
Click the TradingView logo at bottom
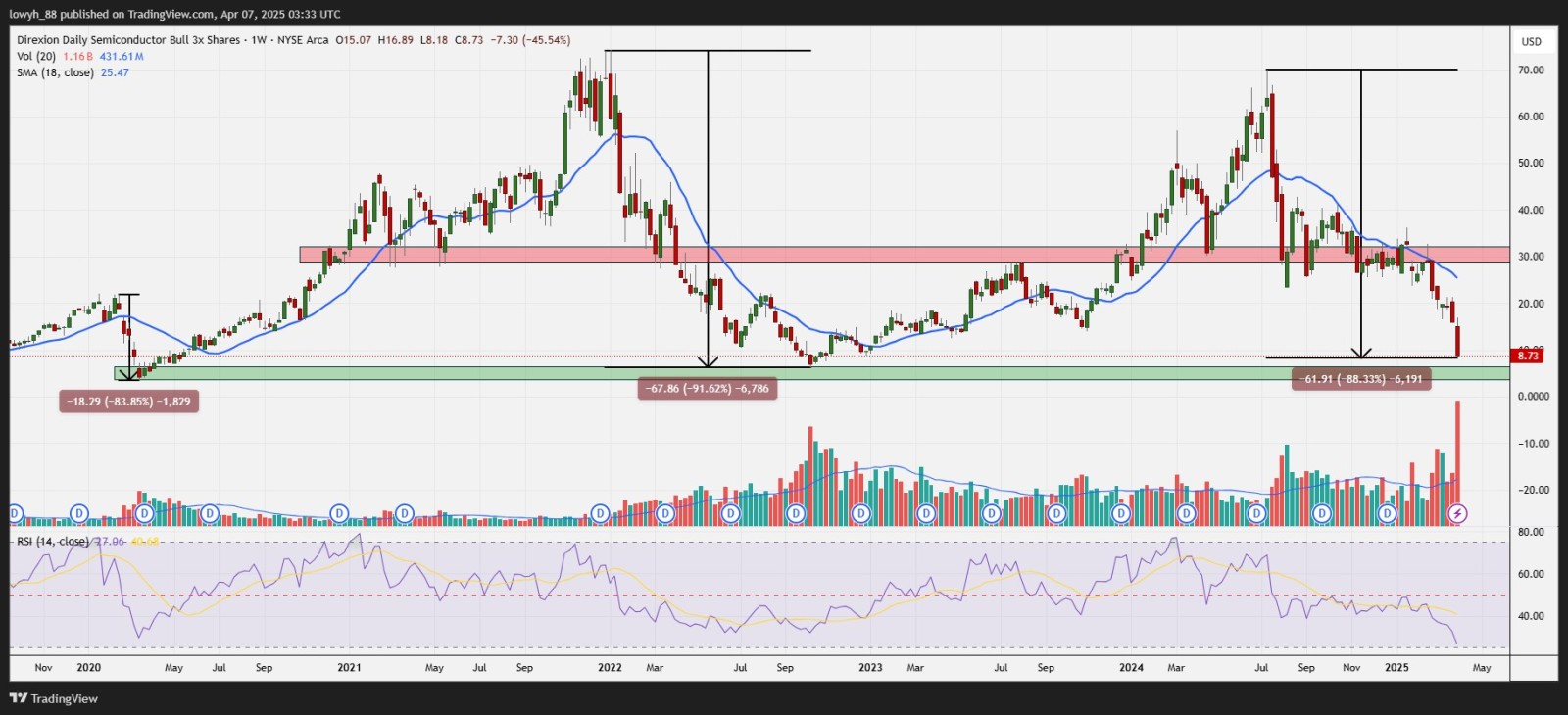pyautogui.click(x=54, y=698)
